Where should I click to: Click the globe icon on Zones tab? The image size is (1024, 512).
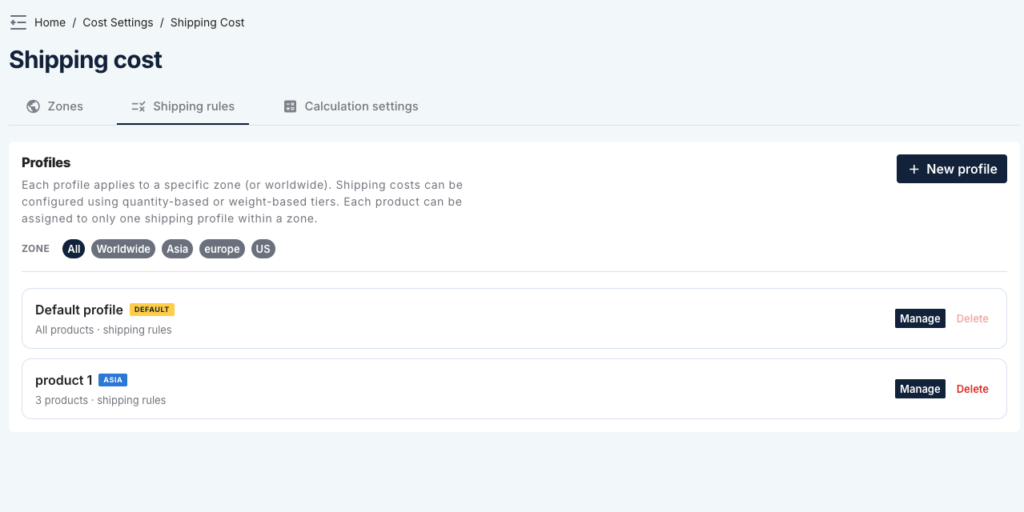(x=34, y=106)
